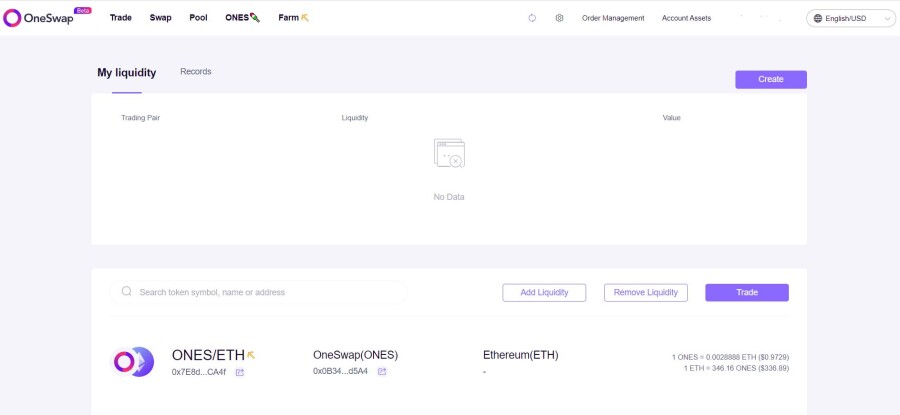Image resolution: width=900 pixels, height=415 pixels.
Task: Click the ONES/ETH pair token icon
Action: [133, 362]
